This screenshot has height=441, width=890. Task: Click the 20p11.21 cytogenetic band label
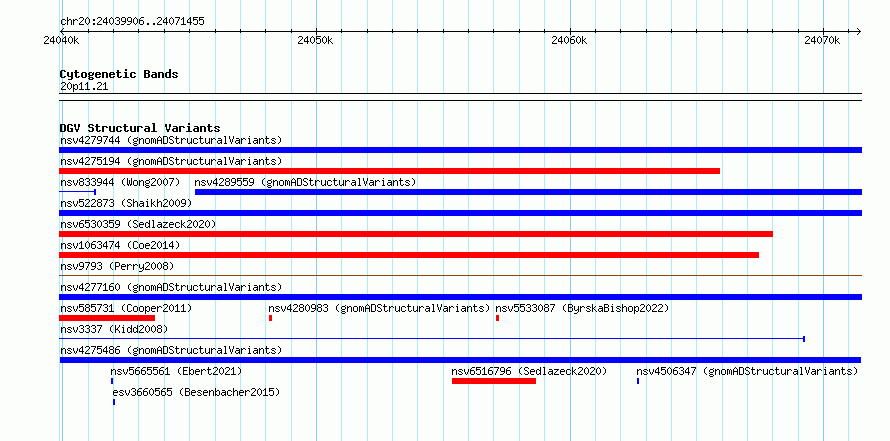click(84, 87)
